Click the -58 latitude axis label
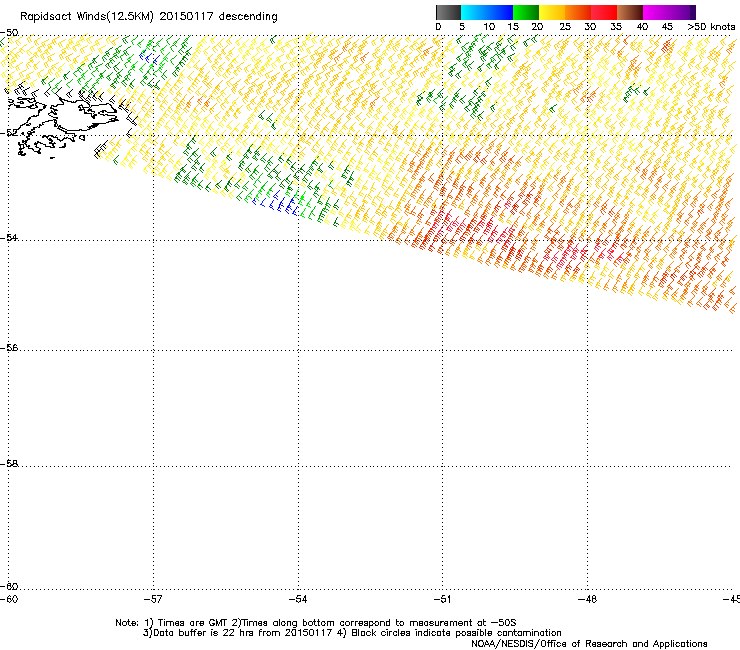This screenshot has width=740, height=650. [9, 464]
